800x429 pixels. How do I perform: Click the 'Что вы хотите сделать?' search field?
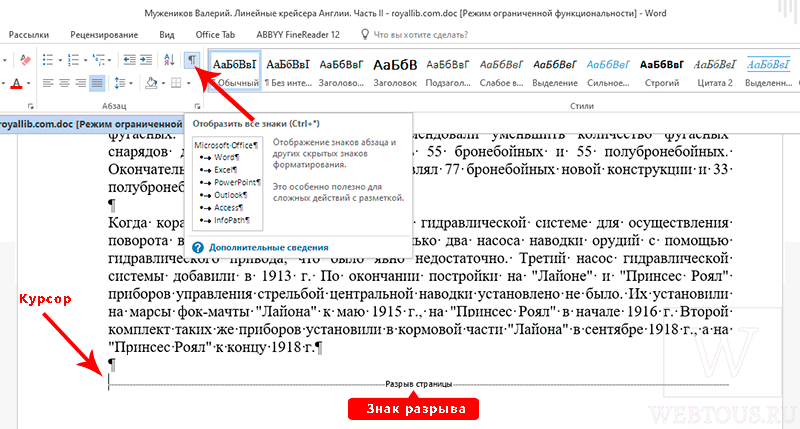pyautogui.click(x=420, y=35)
